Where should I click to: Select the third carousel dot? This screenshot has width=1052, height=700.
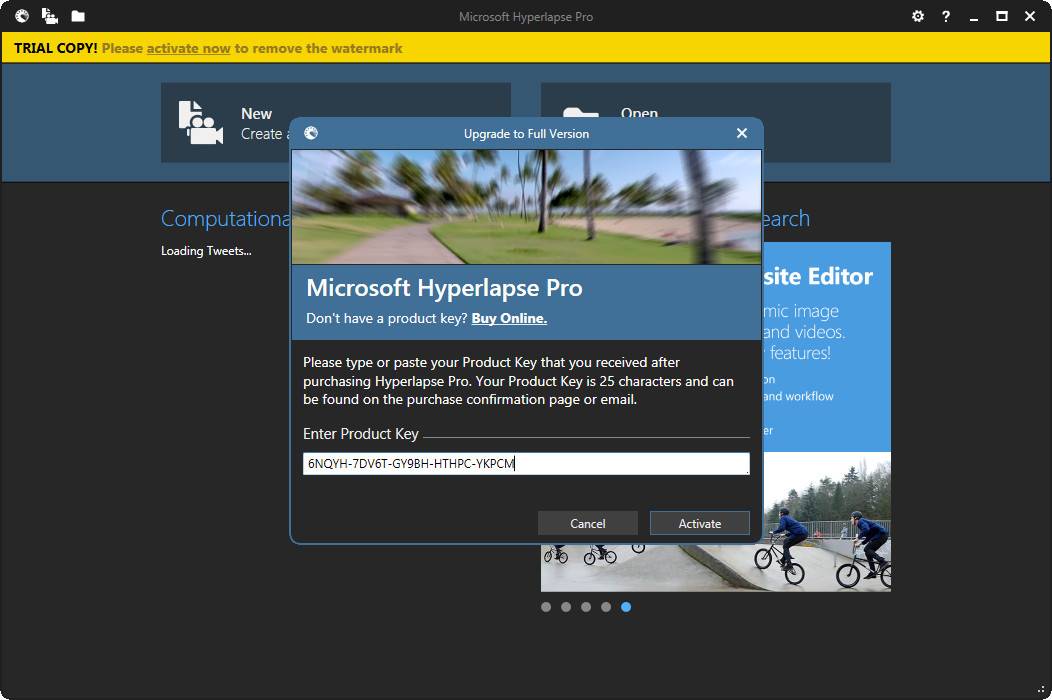(x=586, y=607)
